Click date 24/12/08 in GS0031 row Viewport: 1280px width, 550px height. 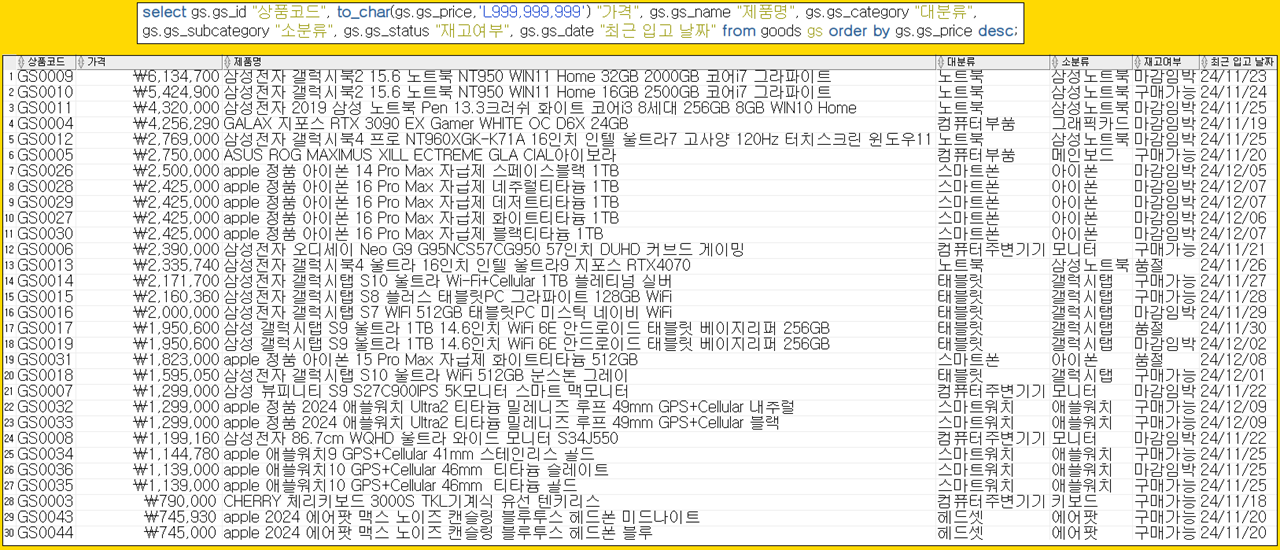(1233, 359)
